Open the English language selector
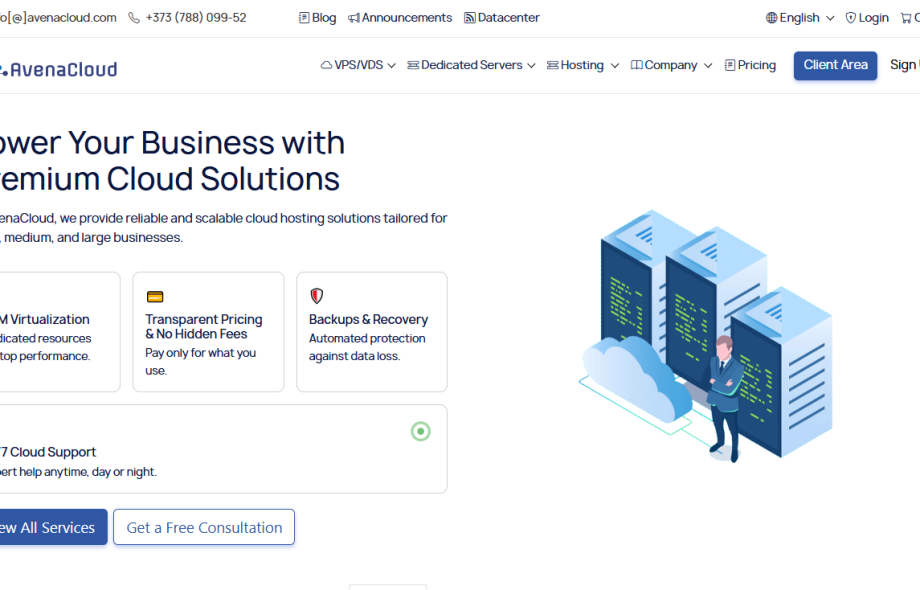Viewport: 920px width, 590px height. pyautogui.click(x=798, y=17)
